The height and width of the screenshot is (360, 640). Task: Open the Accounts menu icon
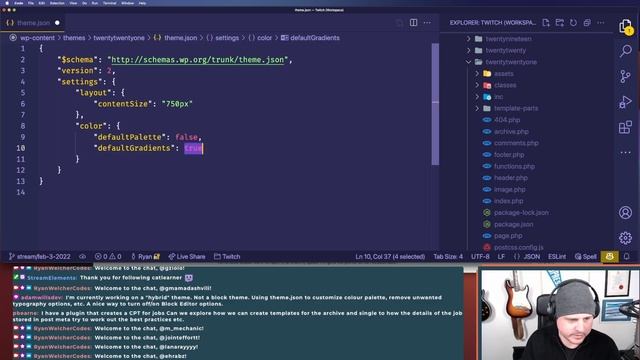(625, 213)
